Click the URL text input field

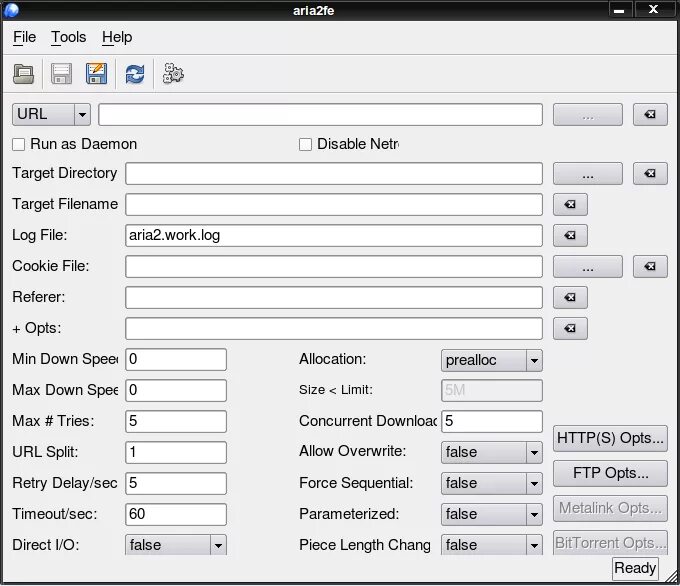(x=320, y=115)
